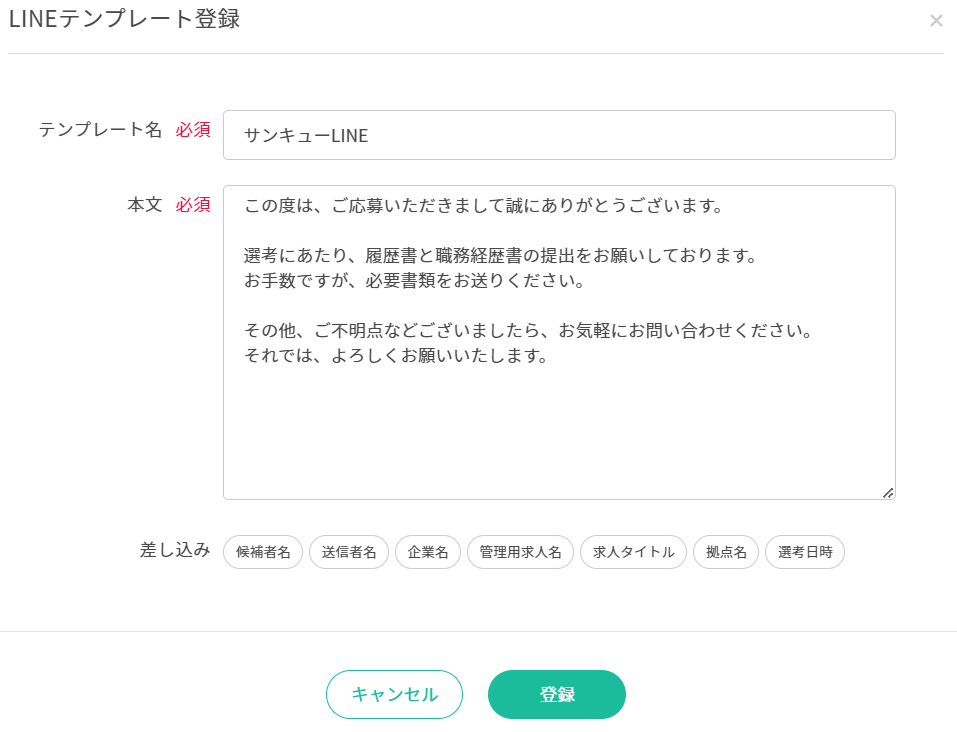This screenshot has width=957, height=732.
Task: Place cursor in the line starting それでは
Action: 396,355
